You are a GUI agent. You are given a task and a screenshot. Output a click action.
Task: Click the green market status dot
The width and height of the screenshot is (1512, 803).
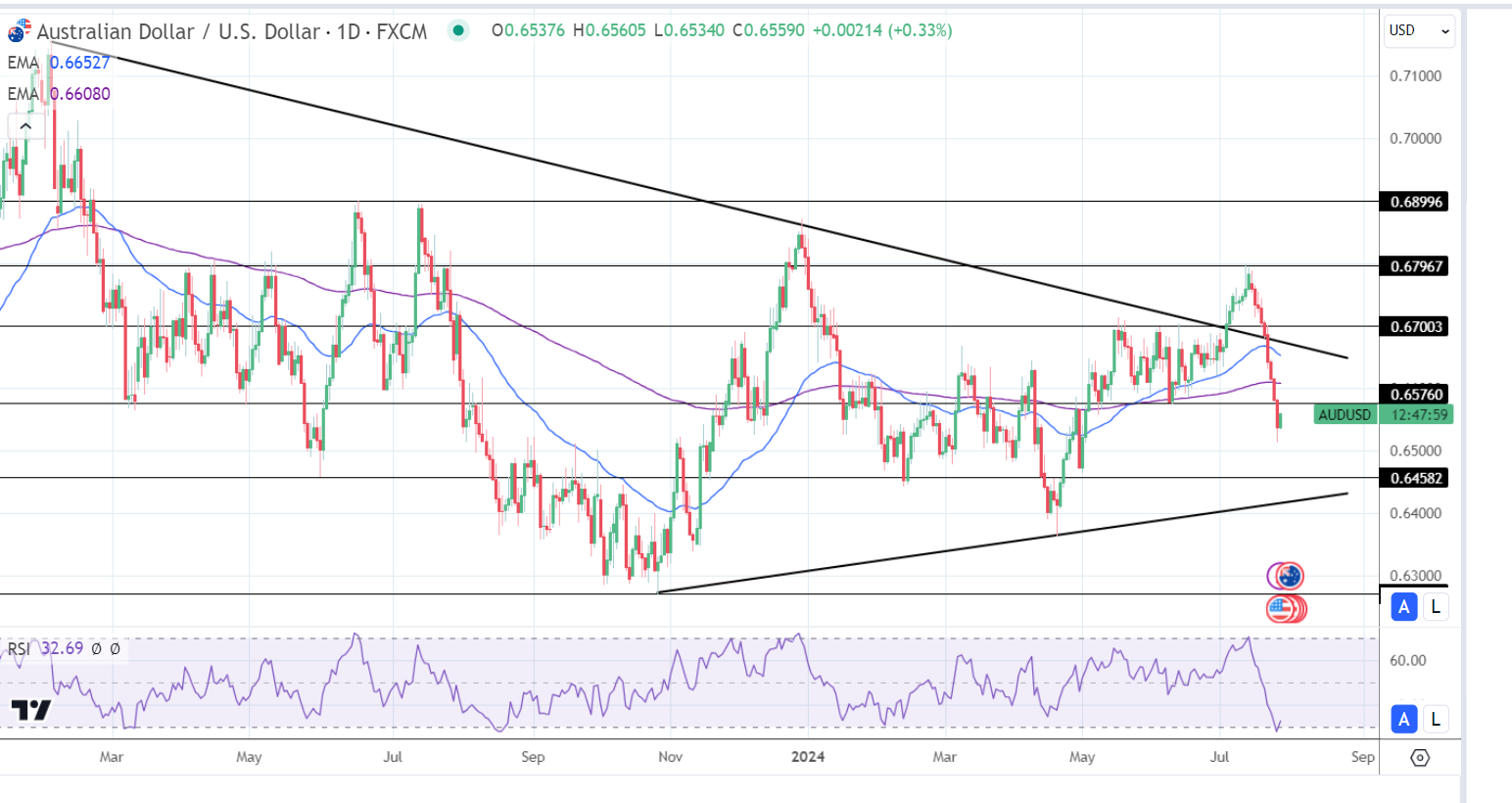click(457, 30)
